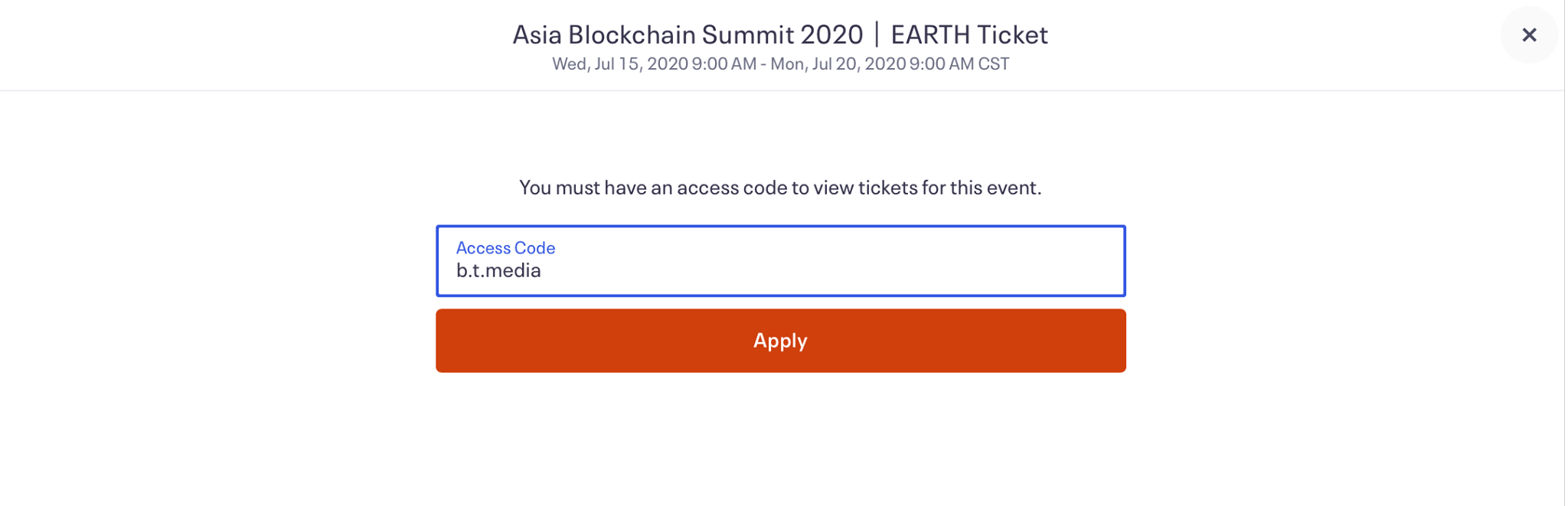Click the "CST" timezone text
The height and width of the screenshot is (506, 1568).
click(x=993, y=64)
